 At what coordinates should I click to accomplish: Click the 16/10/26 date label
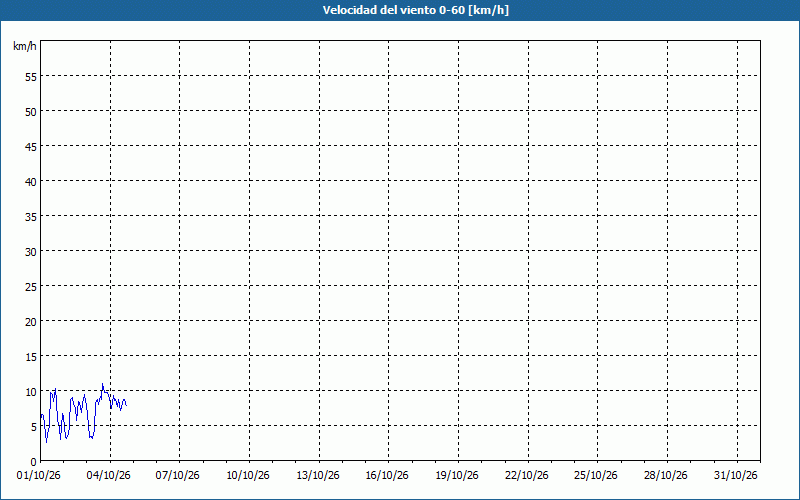[x=387, y=476]
